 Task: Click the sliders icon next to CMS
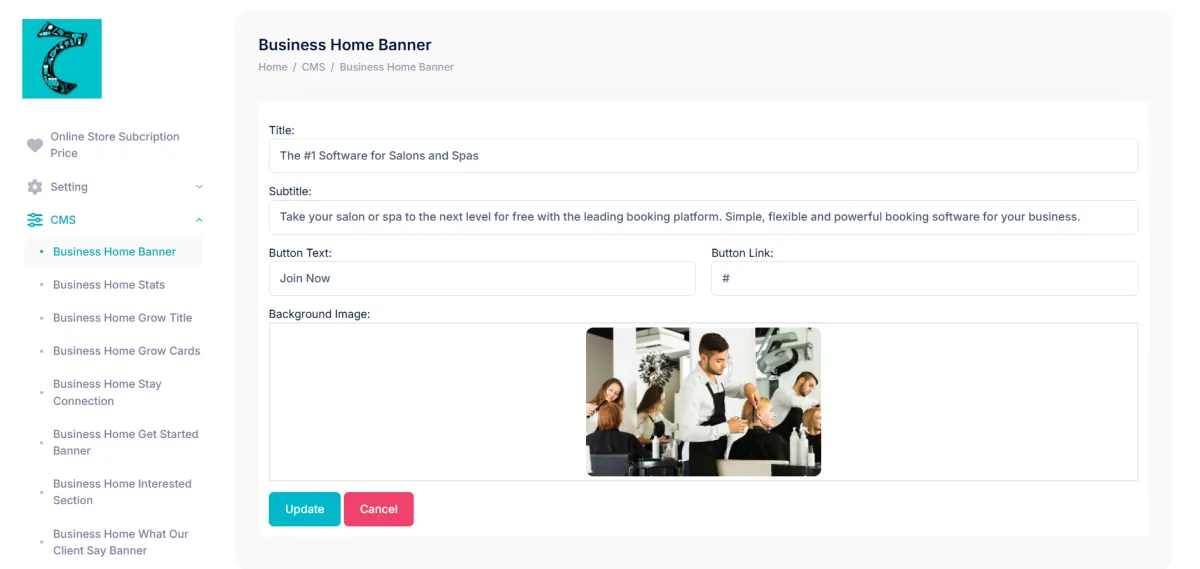click(35, 220)
